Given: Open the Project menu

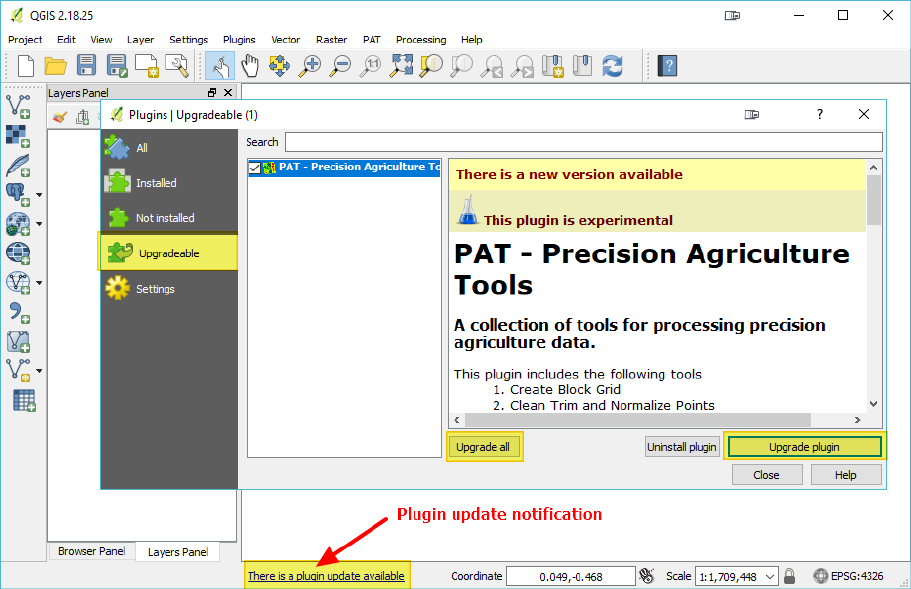Looking at the screenshot, I should pos(25,39).
